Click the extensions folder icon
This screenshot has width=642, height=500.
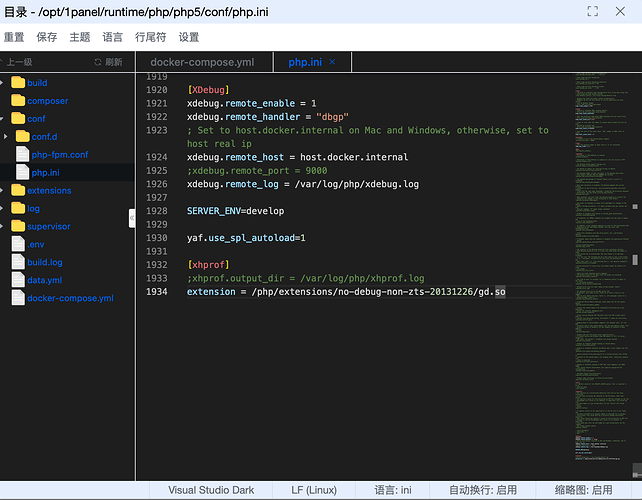tap(18, 190)
